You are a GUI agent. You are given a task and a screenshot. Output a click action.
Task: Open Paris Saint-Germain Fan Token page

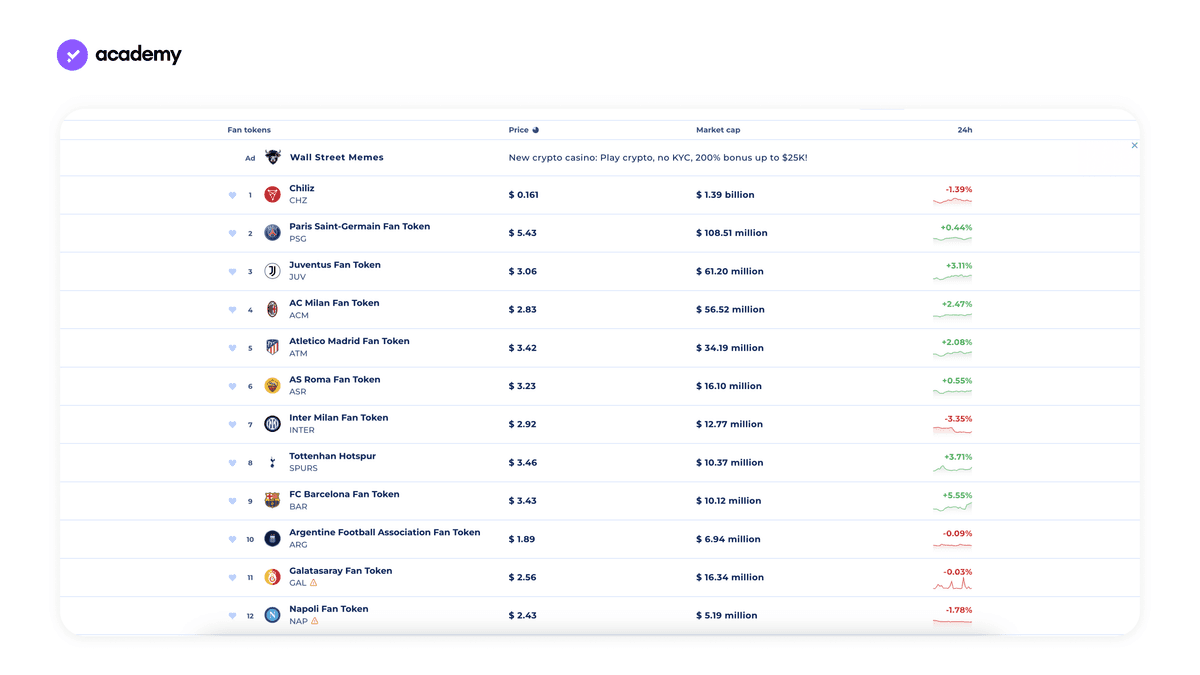(360, 226)
